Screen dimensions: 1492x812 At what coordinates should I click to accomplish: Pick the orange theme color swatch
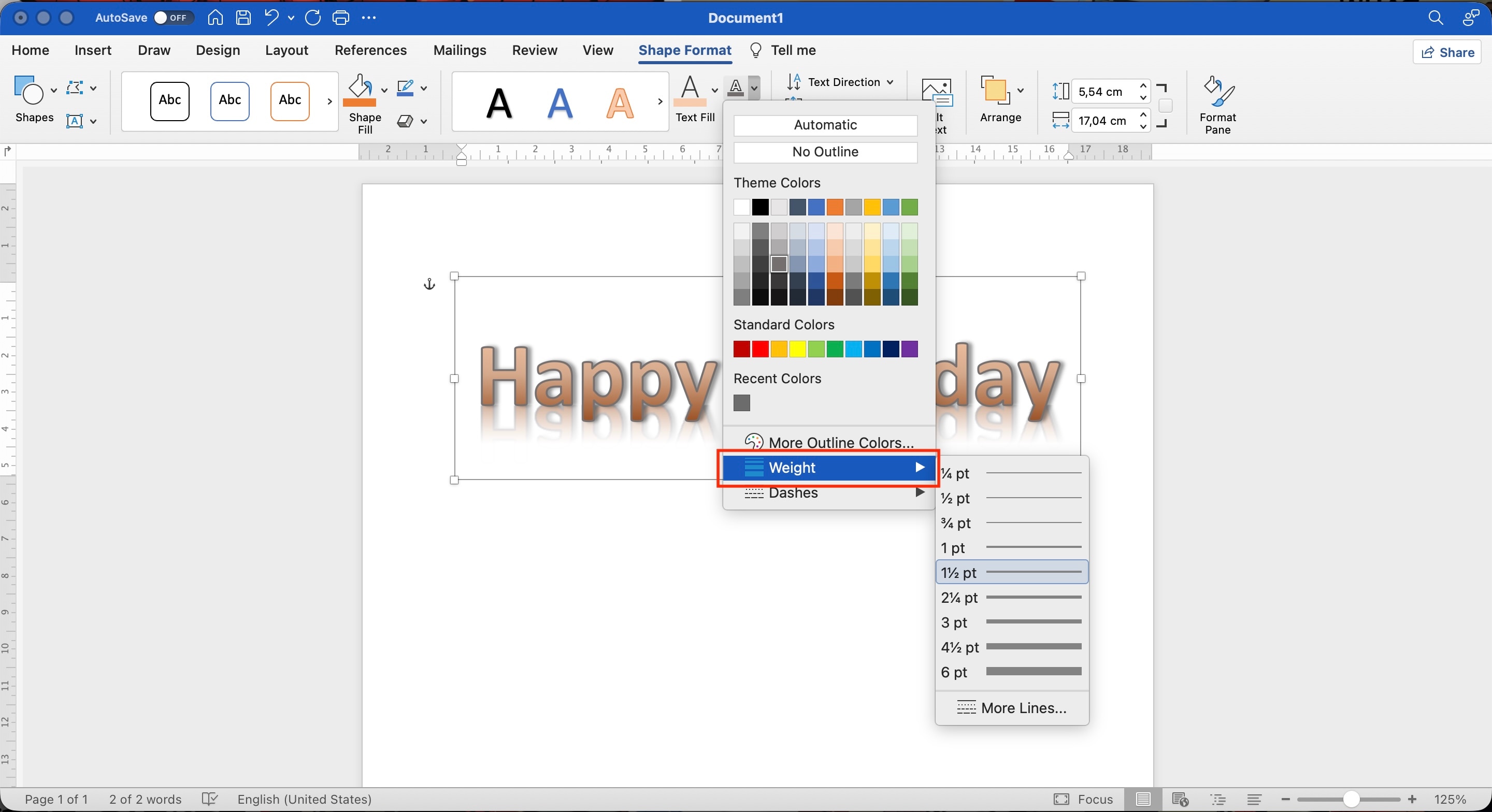point(835,207)
